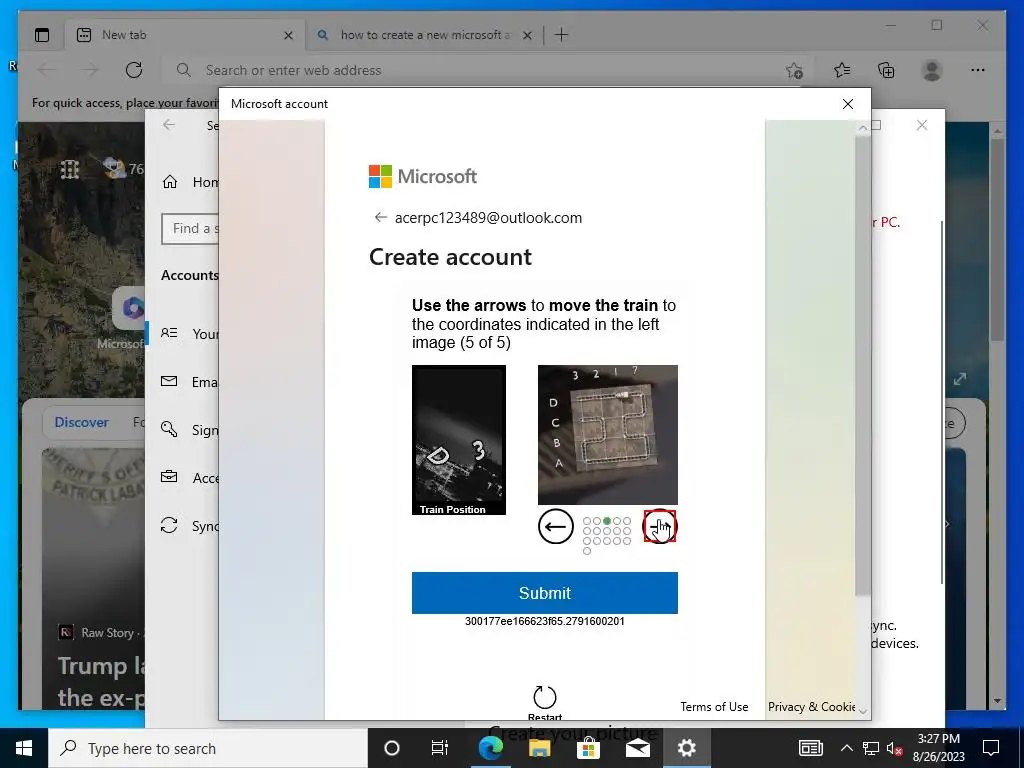Select the Discover feed tab
This screenshot has height=768, width=1024.
[x=82, y=422]
